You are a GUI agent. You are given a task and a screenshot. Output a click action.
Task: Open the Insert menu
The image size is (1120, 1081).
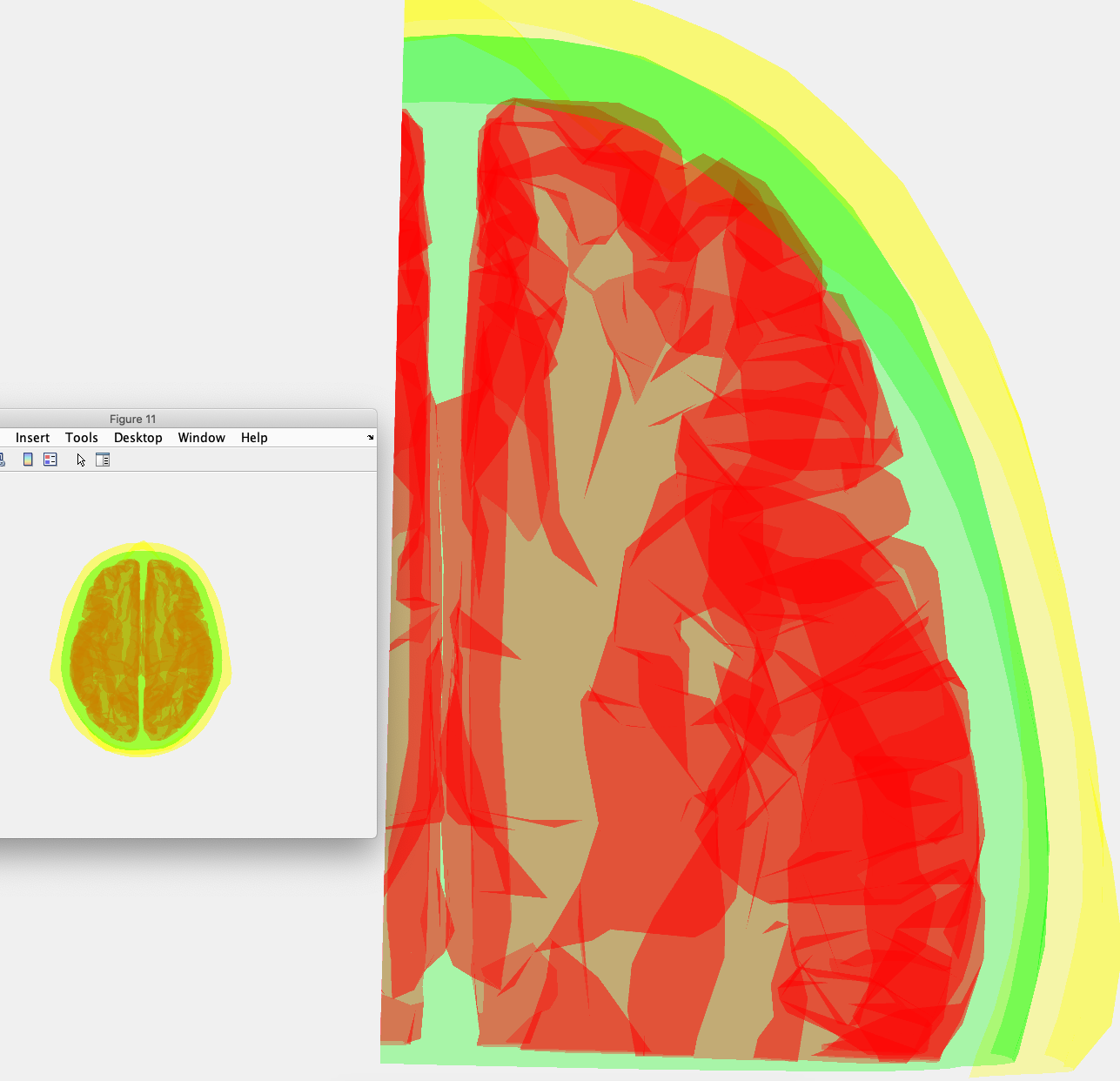tap(32, 438)
